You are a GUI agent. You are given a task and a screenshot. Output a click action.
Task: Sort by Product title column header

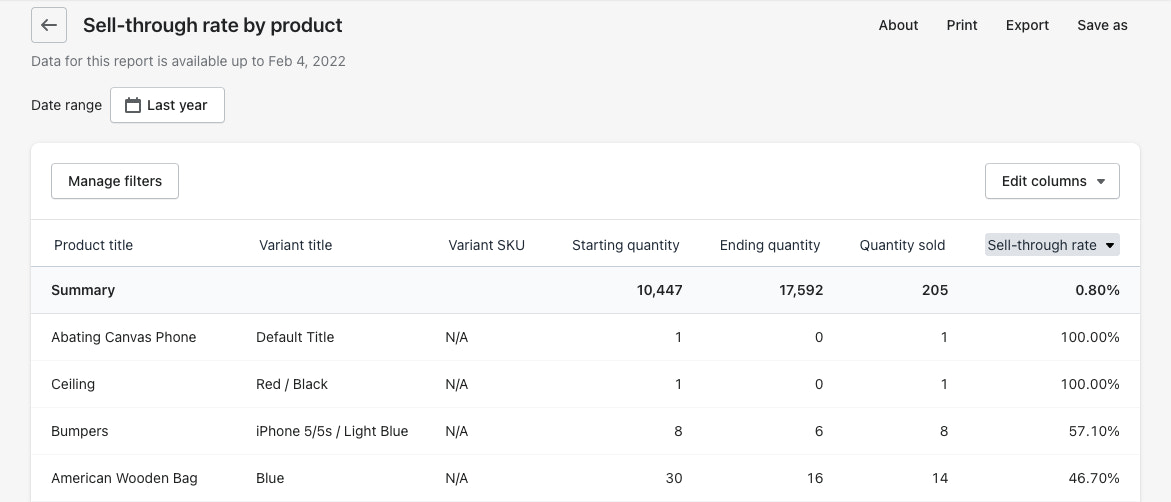[93, 245]
